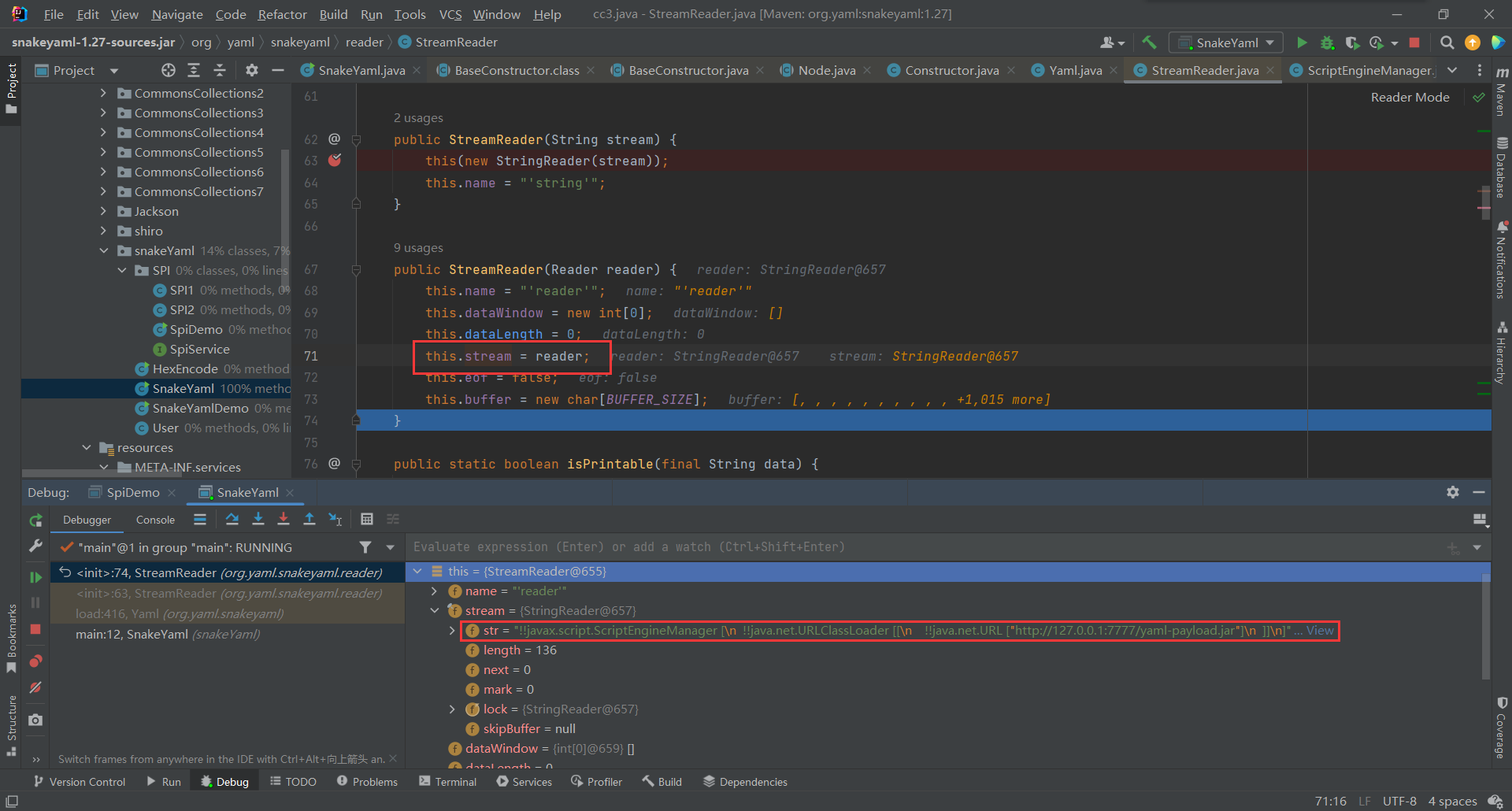Screen dimensions: 1512x811
Task: Click View link for str value
Action: pos(1320,630)
